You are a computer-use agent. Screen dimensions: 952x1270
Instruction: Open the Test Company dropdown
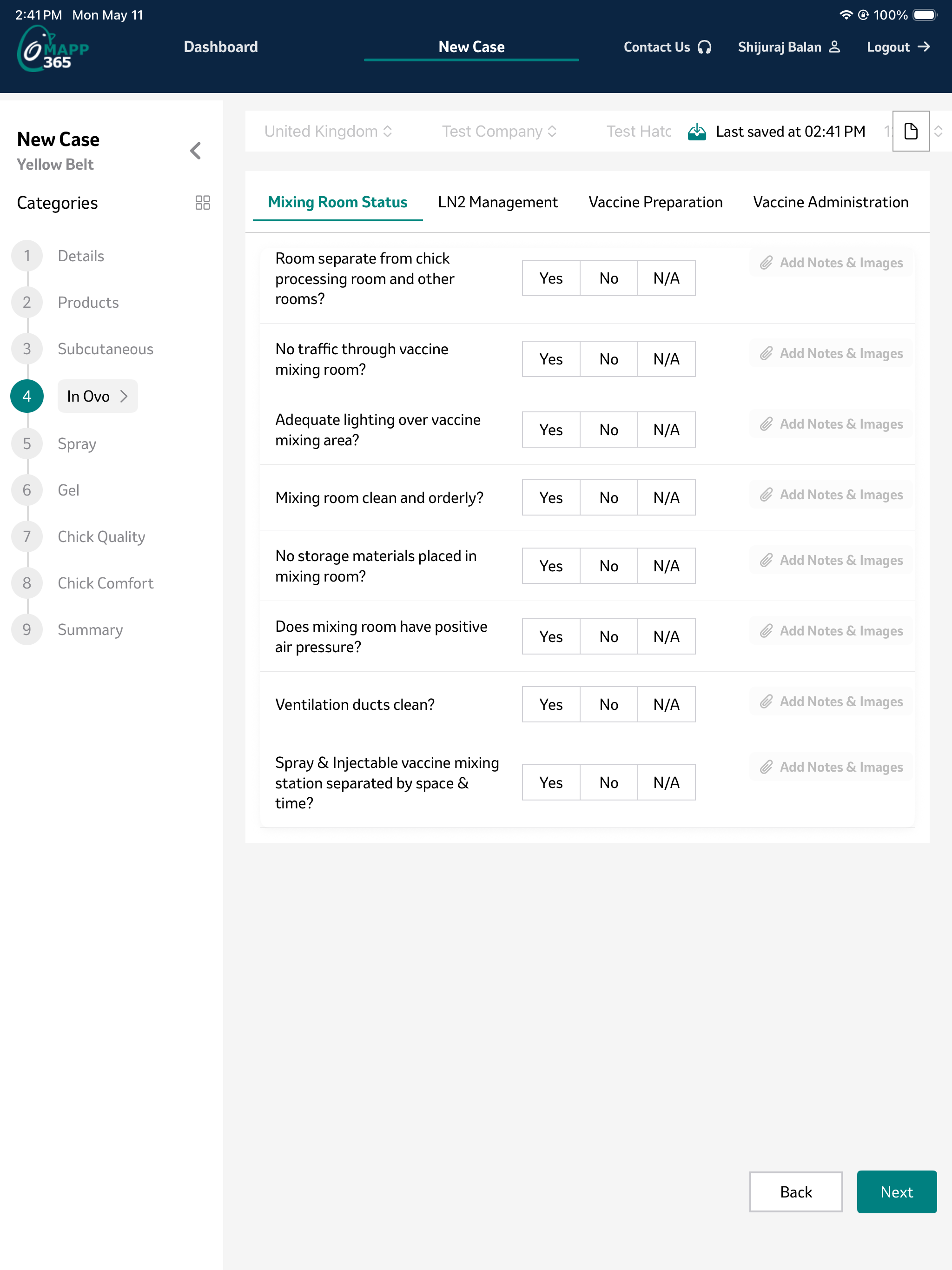point(500,132)
